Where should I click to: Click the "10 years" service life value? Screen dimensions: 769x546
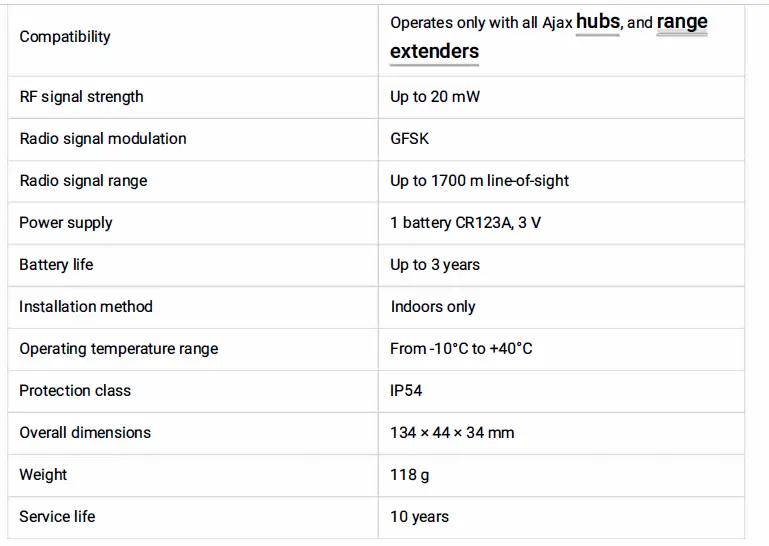419,517
